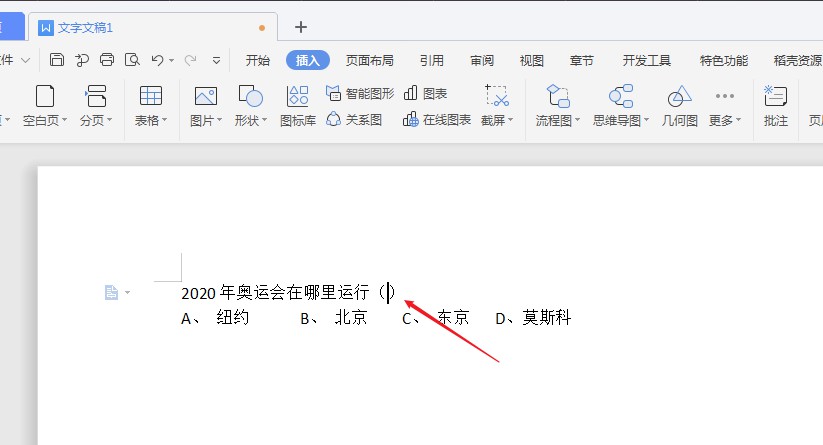Insert a blank page with 空白页 icon
823x445 pixels.
tap(45, 96)
